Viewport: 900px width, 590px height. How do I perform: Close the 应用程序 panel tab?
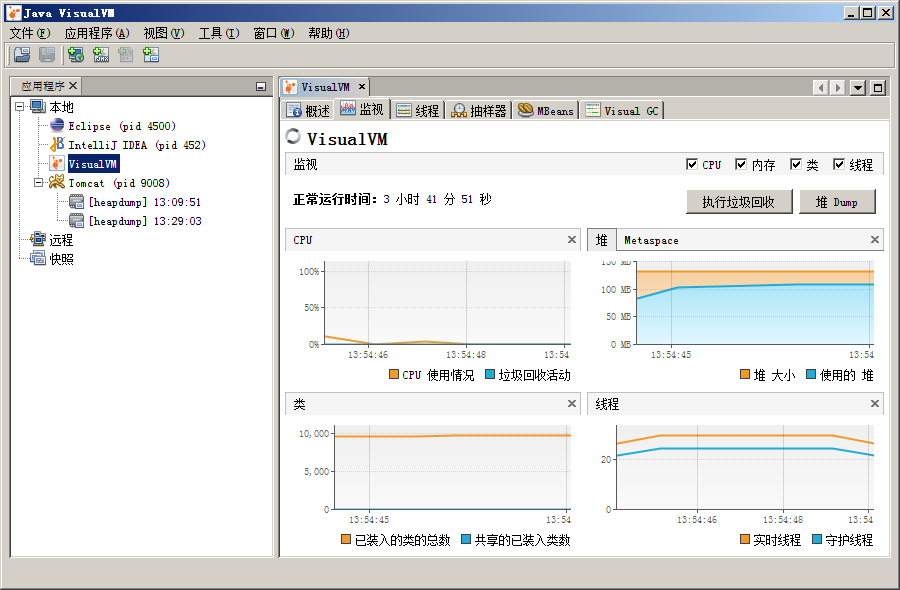(73, 86)
